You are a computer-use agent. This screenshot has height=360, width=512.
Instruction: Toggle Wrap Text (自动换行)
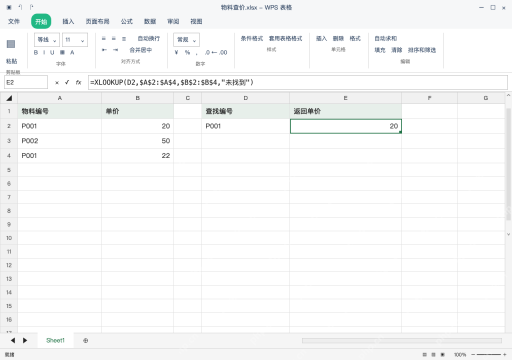(x=149, y=39)
